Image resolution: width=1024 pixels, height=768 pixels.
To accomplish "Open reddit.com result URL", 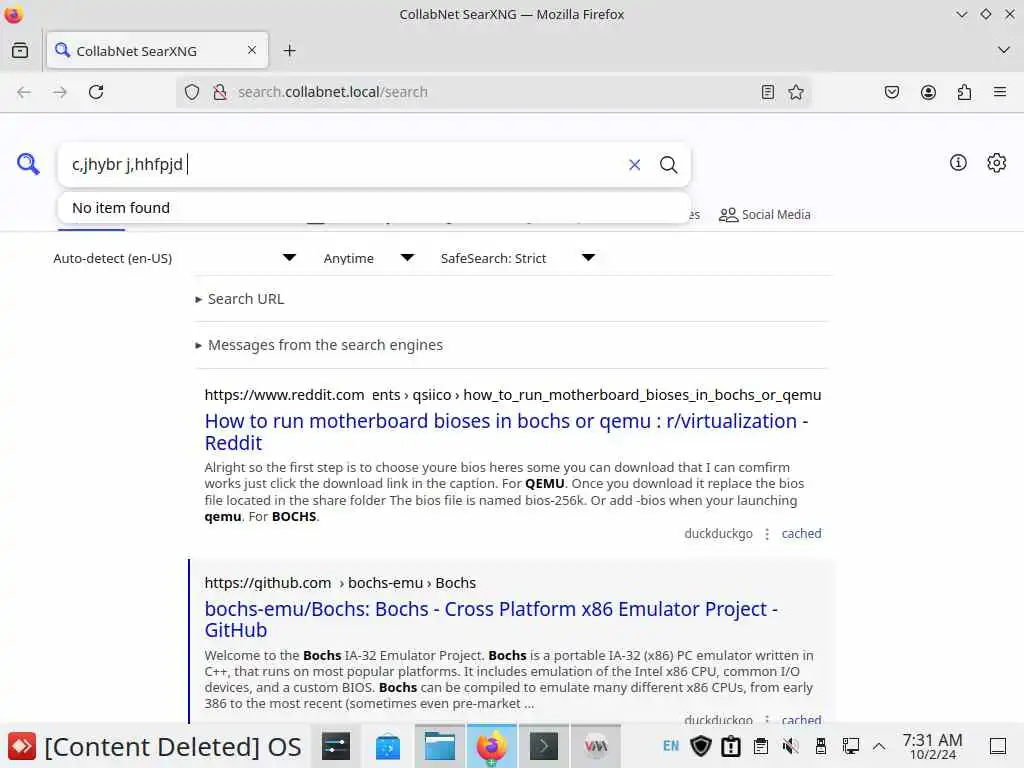I will 513,395.
